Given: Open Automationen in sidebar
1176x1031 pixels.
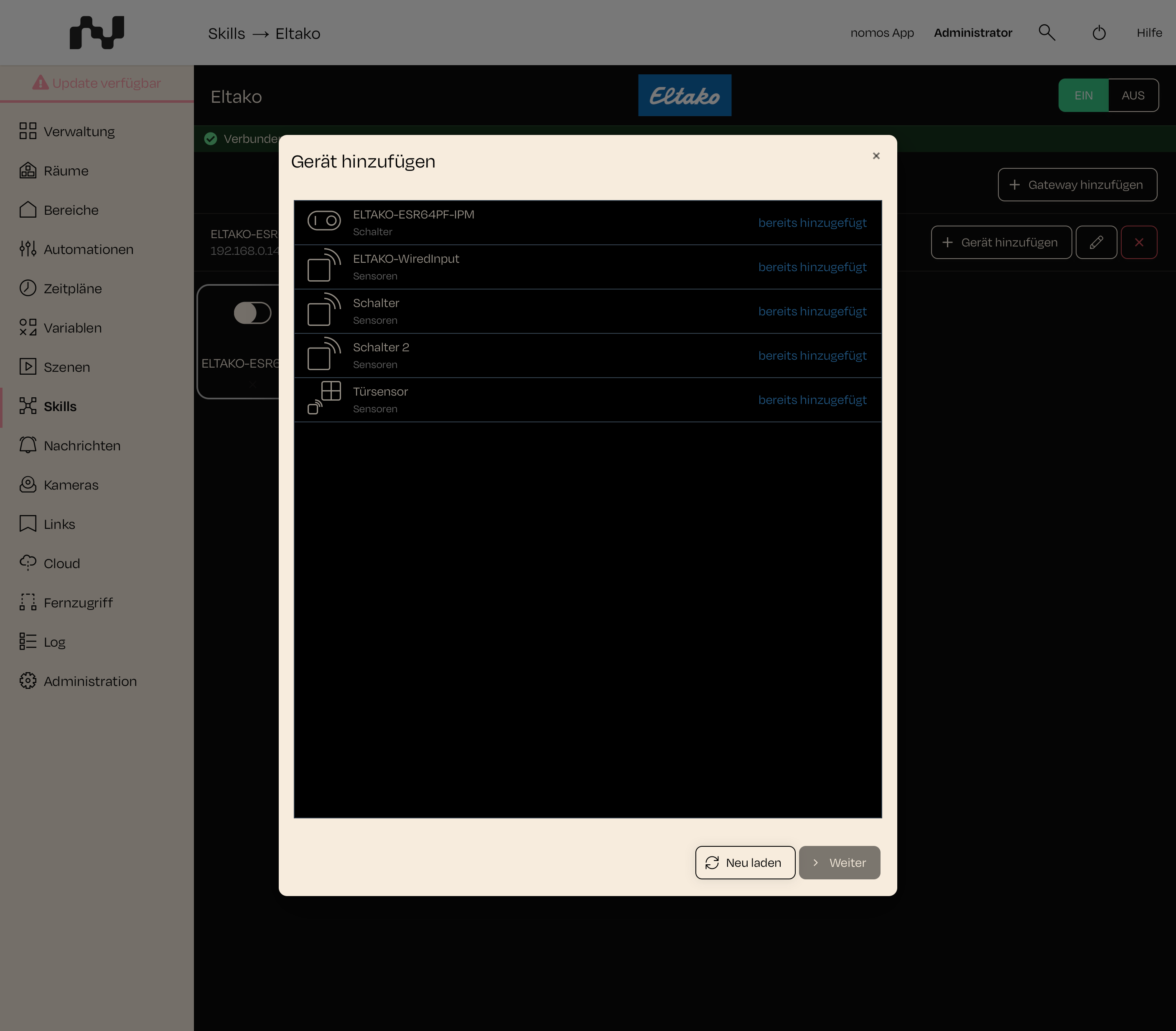Looking at the screenshot, I should (76, 249).
